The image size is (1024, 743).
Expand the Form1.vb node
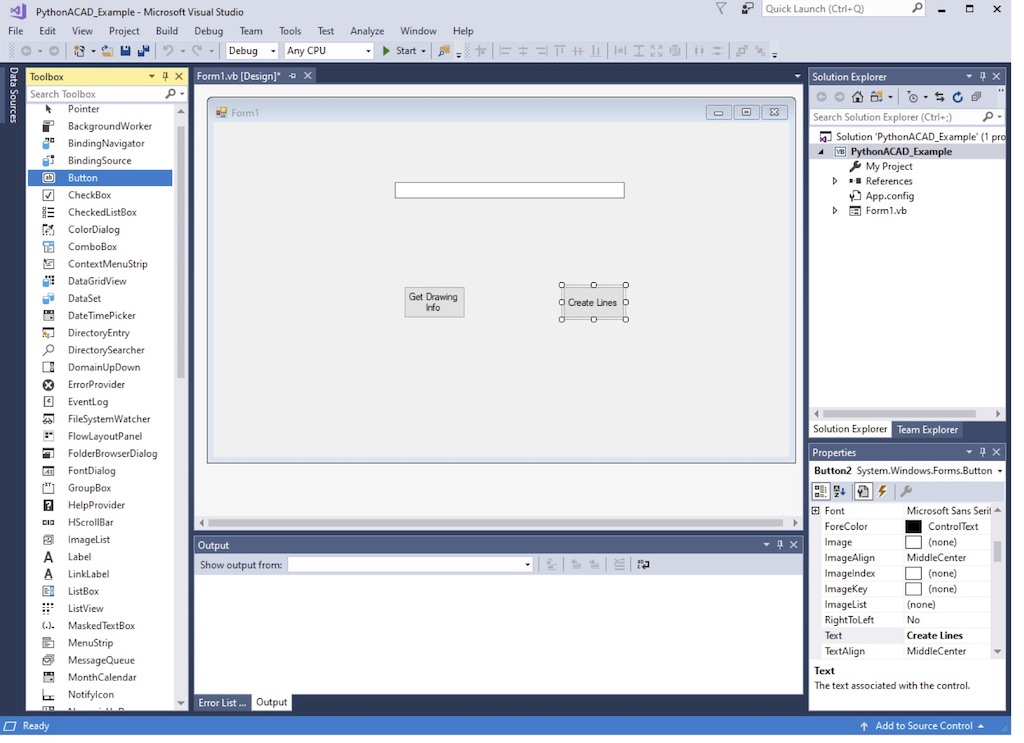(x=835, y=211)
